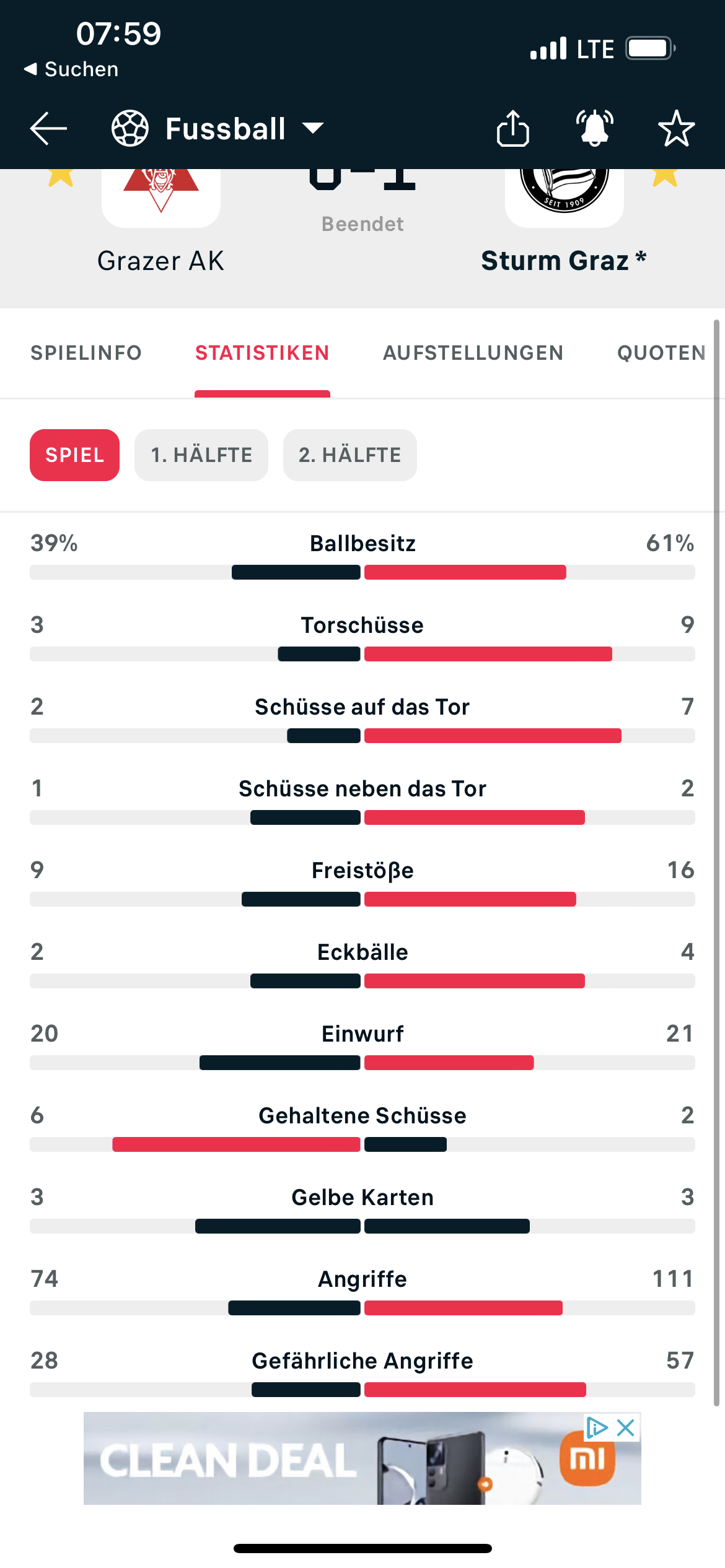Screen dimensions: 725x1568
Task: Toggle the favorite star in header
Action: click(x=676, y=128)
